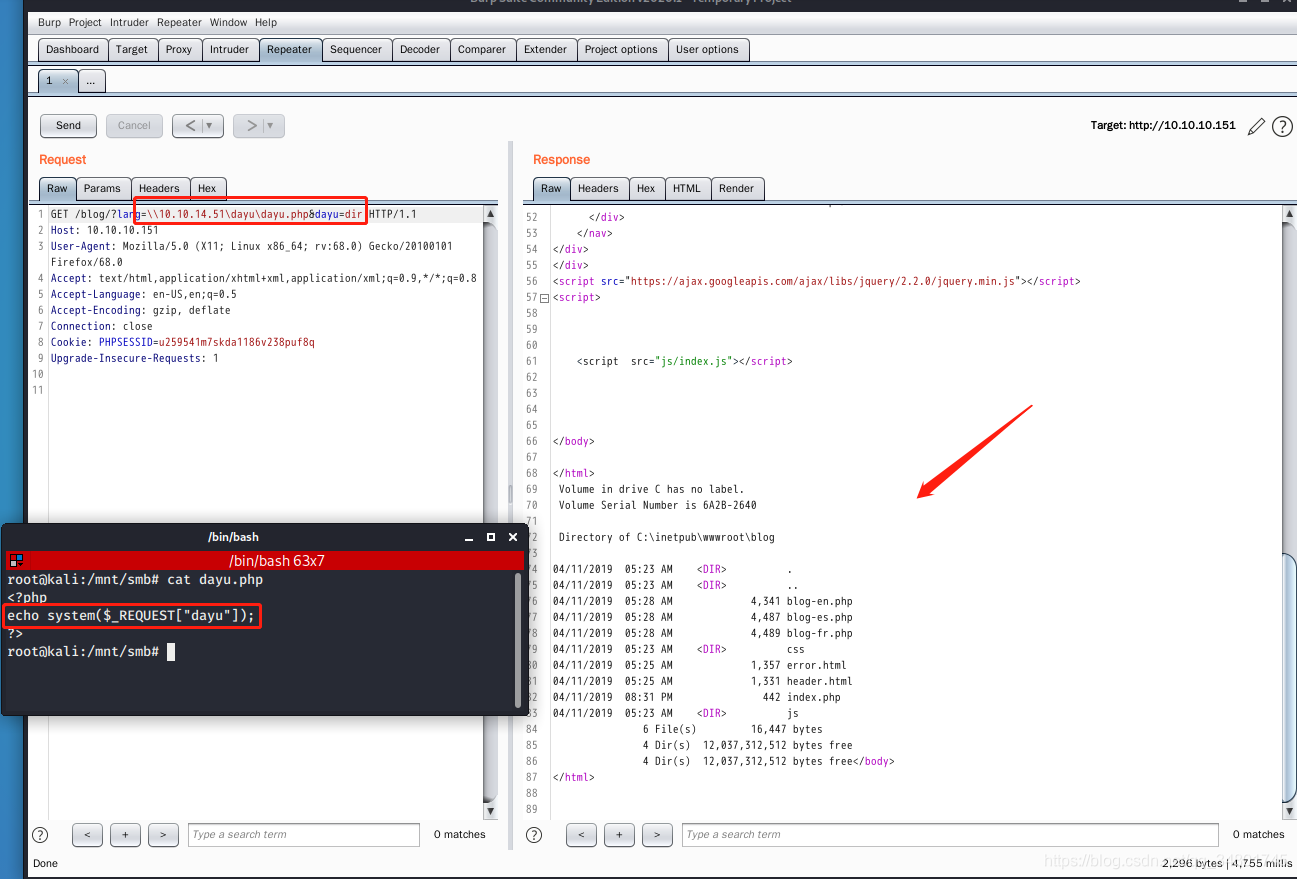Viewport: 1297px width, 879px height.
Task: Click the response scroll down arrow
Action: click(1290, 811)
